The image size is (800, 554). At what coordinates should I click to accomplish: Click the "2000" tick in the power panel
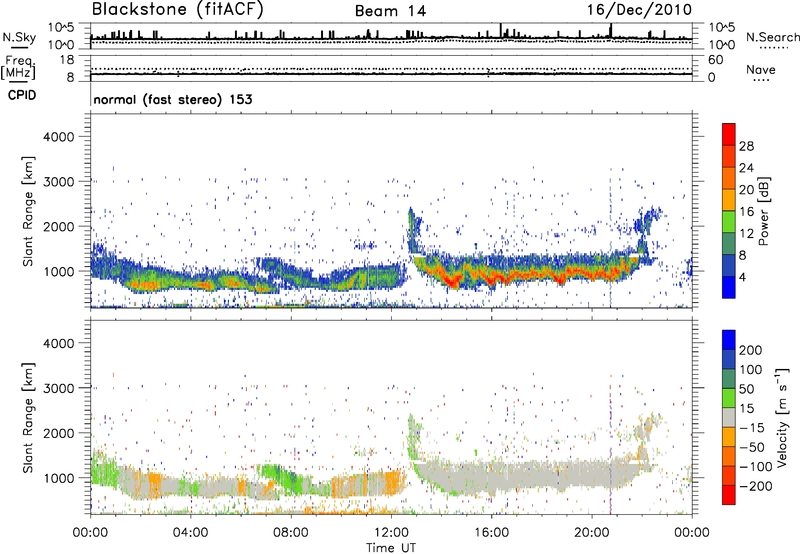(59, 226)
